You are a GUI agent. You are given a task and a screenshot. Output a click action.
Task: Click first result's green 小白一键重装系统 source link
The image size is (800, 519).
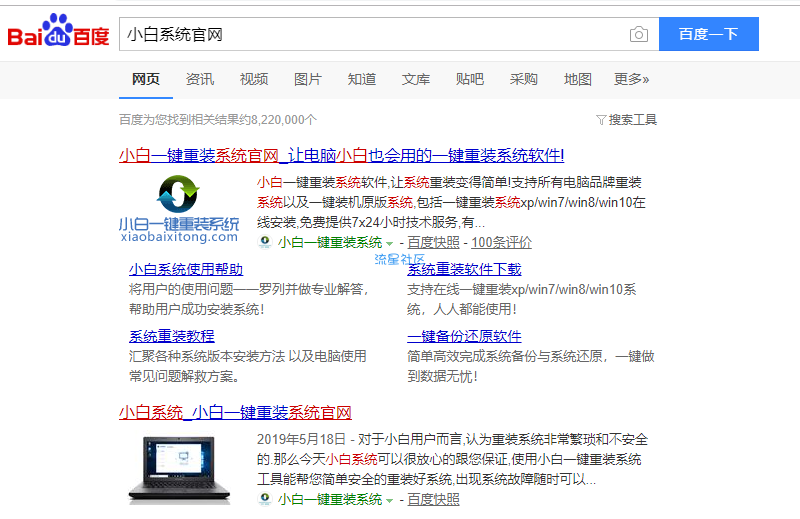(x=330, y=242)
